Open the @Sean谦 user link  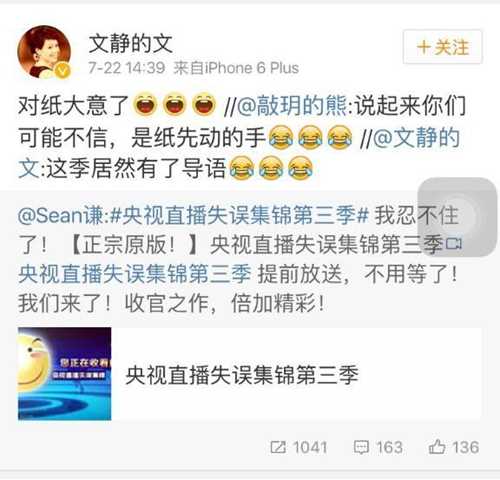(x=63, y=215)
